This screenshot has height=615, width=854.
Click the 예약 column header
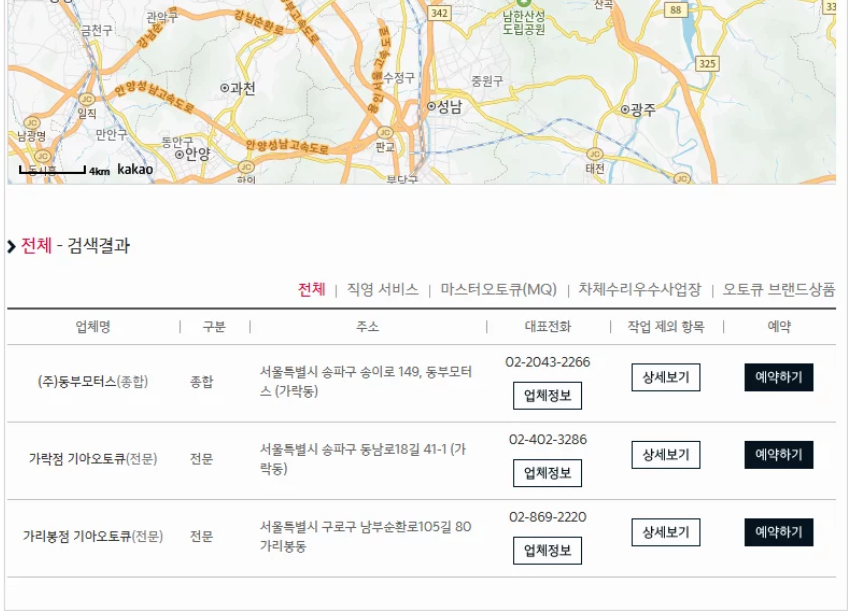tap(779, 326)
